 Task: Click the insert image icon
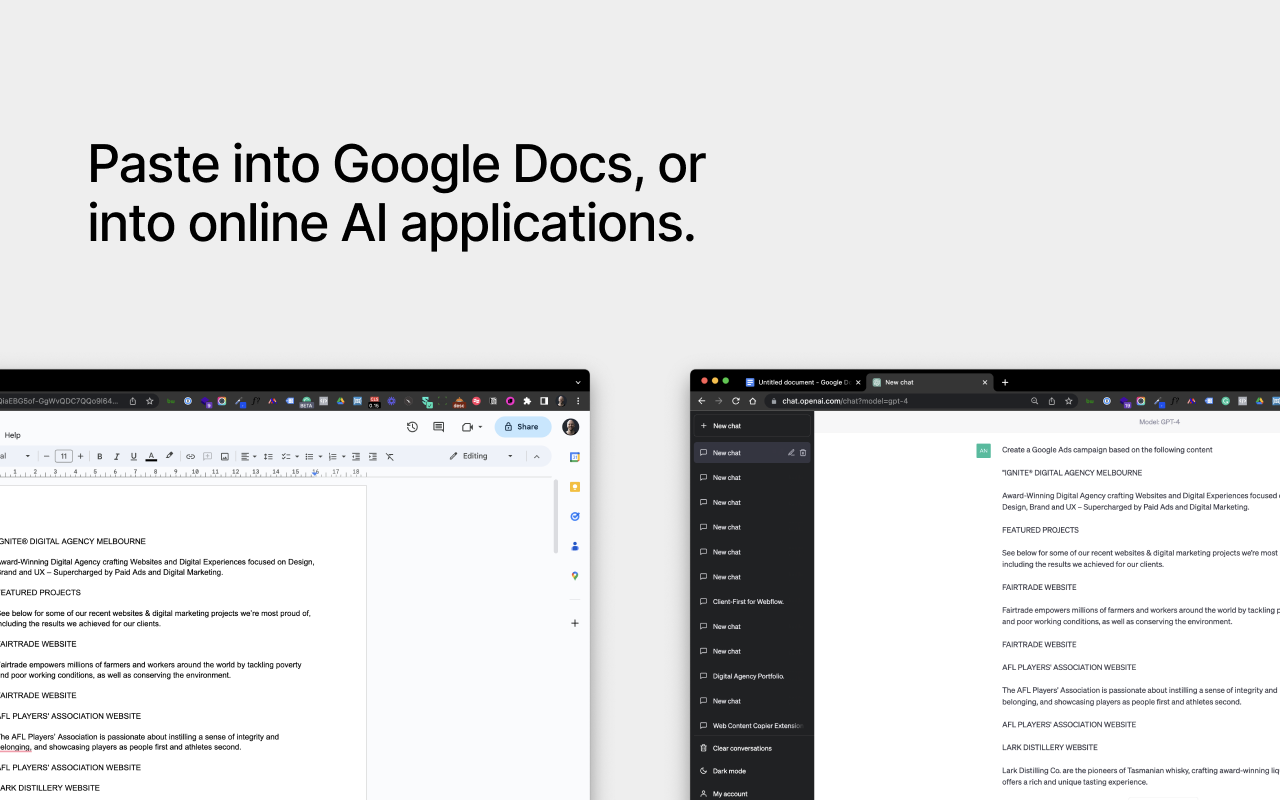coord(225,456)
